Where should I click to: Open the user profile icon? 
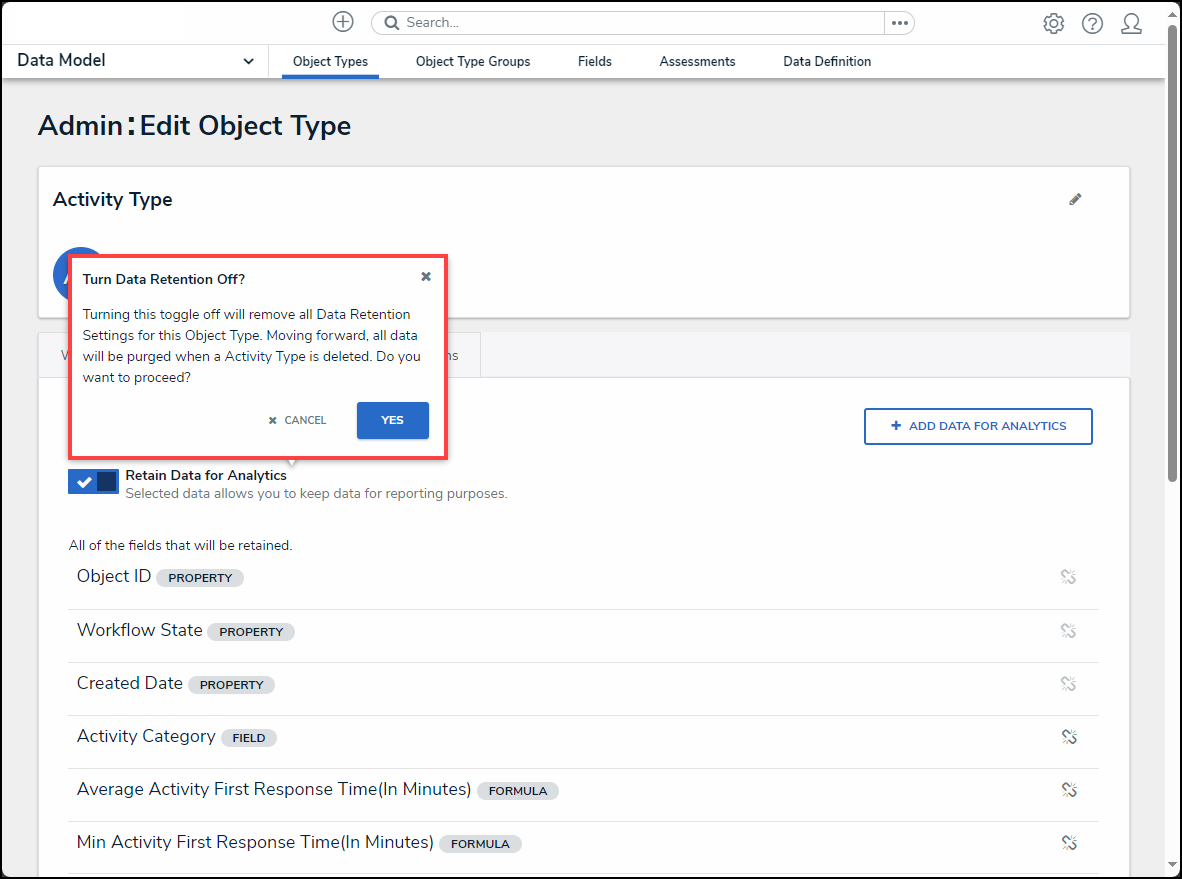1131,23
